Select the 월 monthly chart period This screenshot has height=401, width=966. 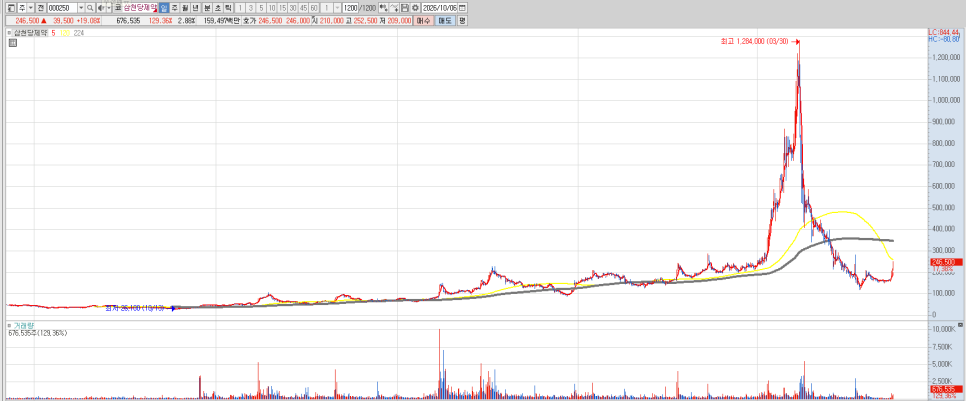(x=185, y=8)
